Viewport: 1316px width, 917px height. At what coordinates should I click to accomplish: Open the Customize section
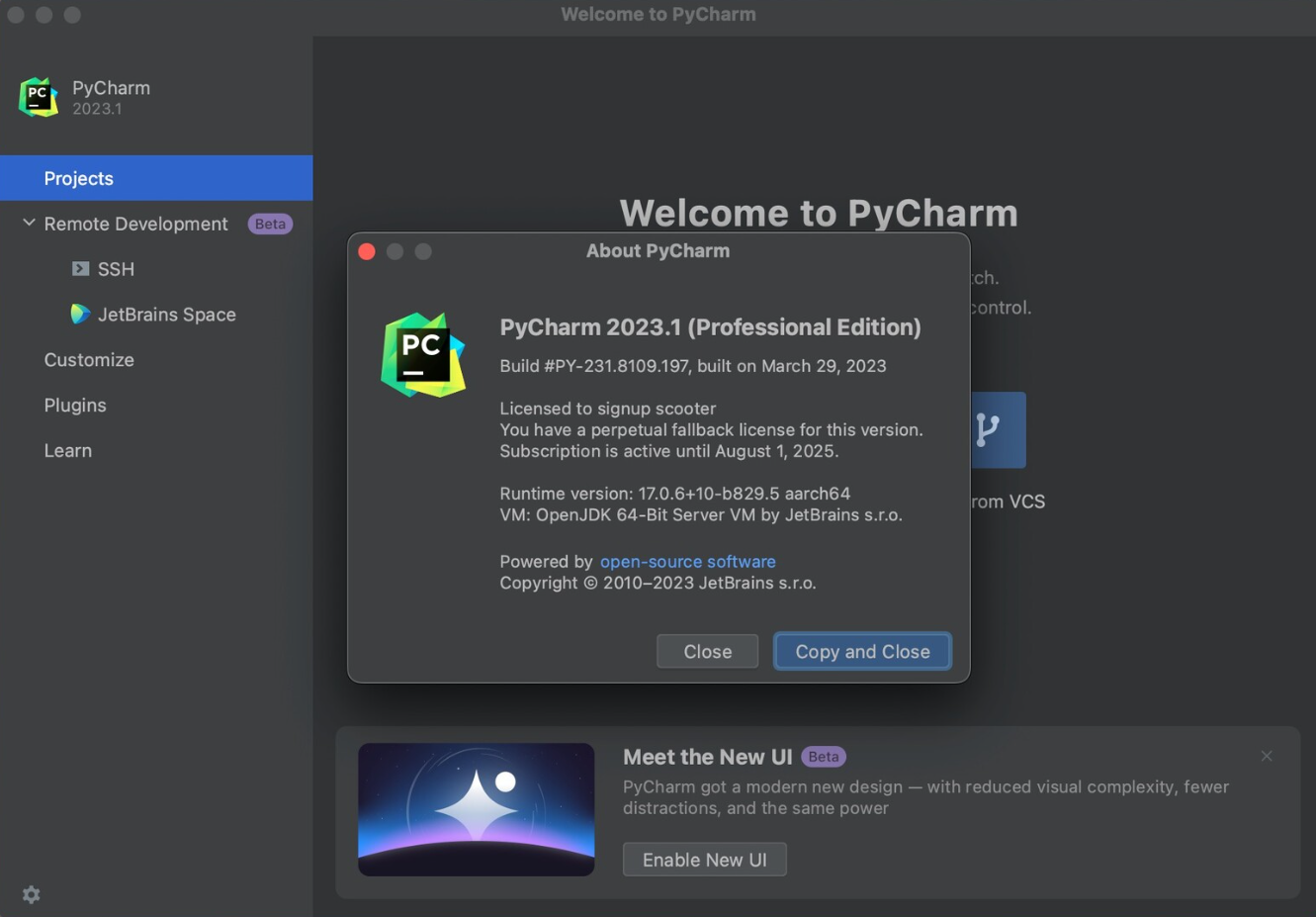89,359
